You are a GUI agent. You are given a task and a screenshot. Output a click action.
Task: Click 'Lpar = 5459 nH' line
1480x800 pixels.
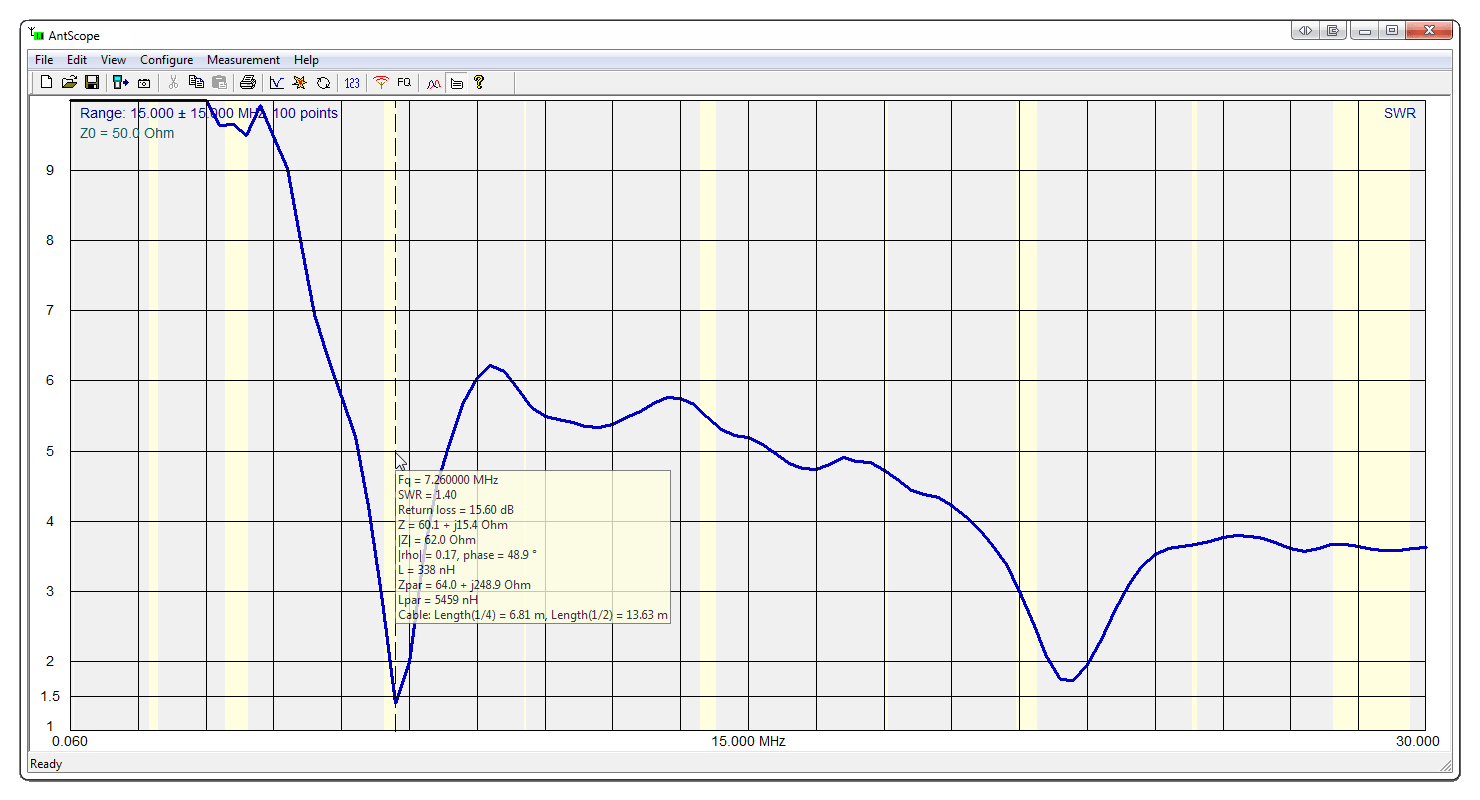[440, 600]
